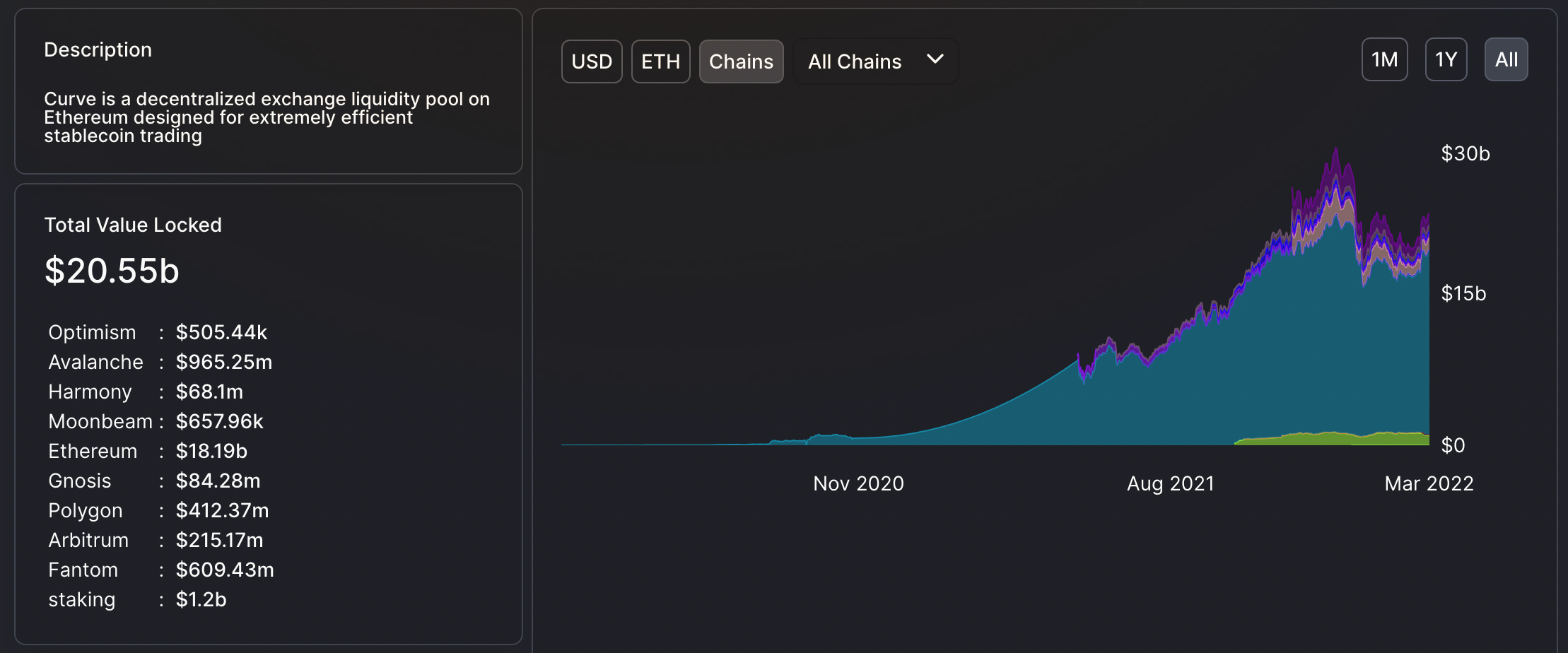
Task: Select the $84.28m Gnosis value
Action: pyautogui.click(x=218, y=481)
